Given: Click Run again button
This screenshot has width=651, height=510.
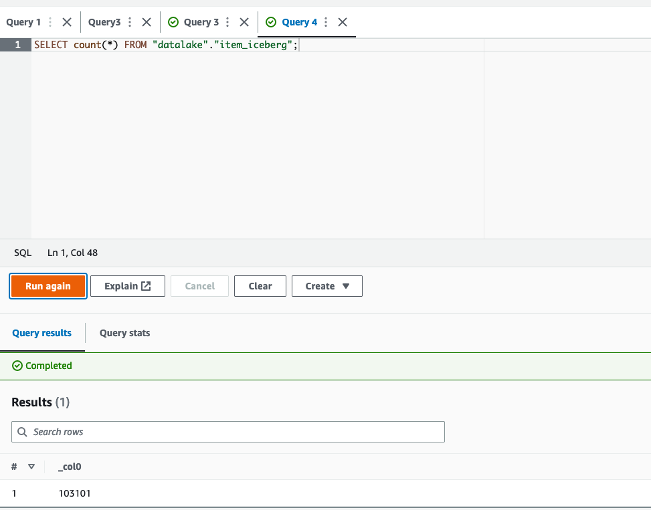Looking at the screenshot, I should [x=48, y=286].
